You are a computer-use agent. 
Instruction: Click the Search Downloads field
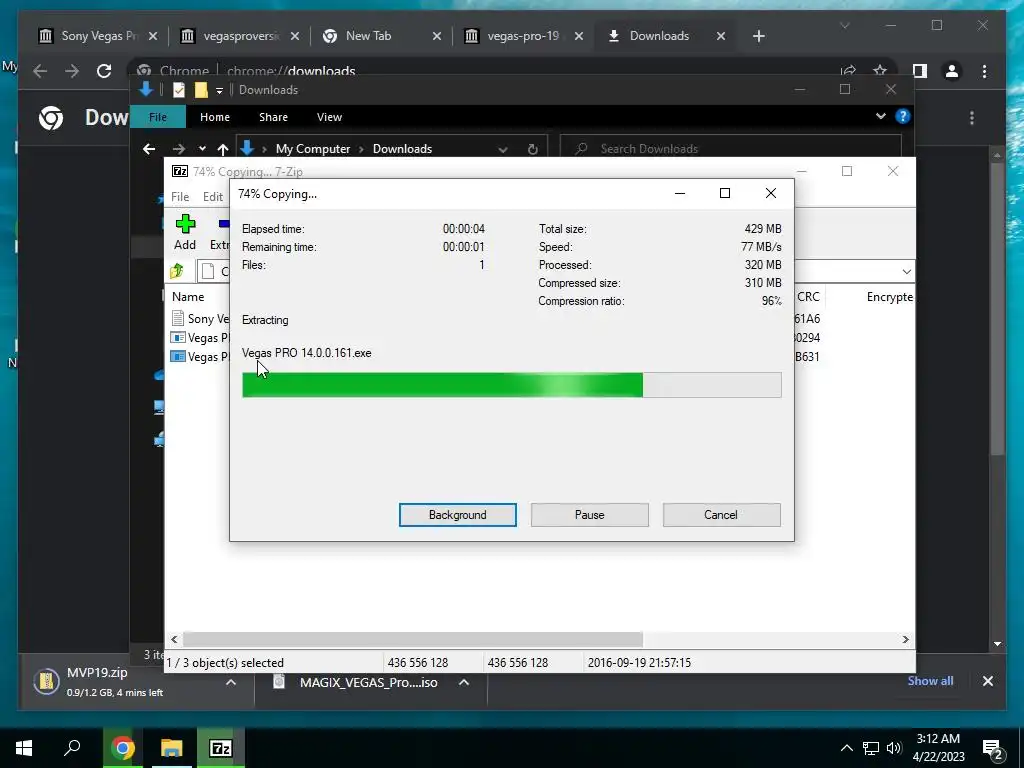pos(731,149)
